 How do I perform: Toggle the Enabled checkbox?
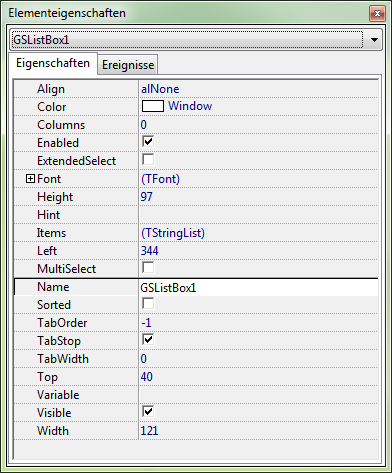148,142
